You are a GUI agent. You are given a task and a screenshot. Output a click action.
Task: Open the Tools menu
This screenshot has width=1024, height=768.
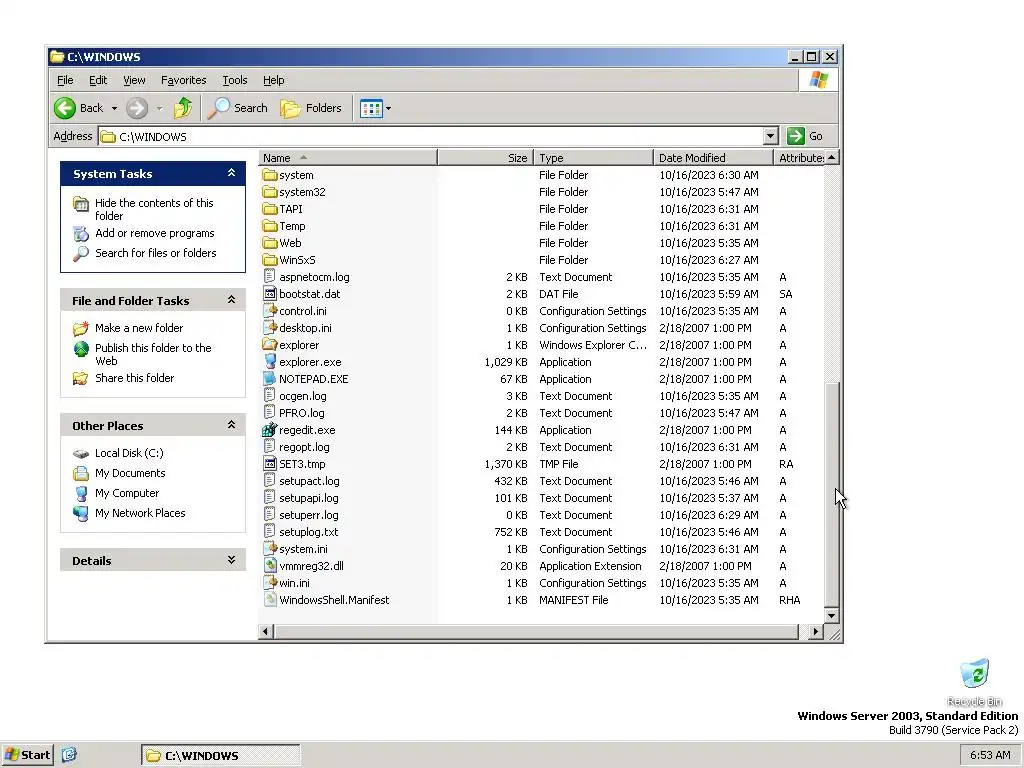pyautogui.click(x=234, y=80)
